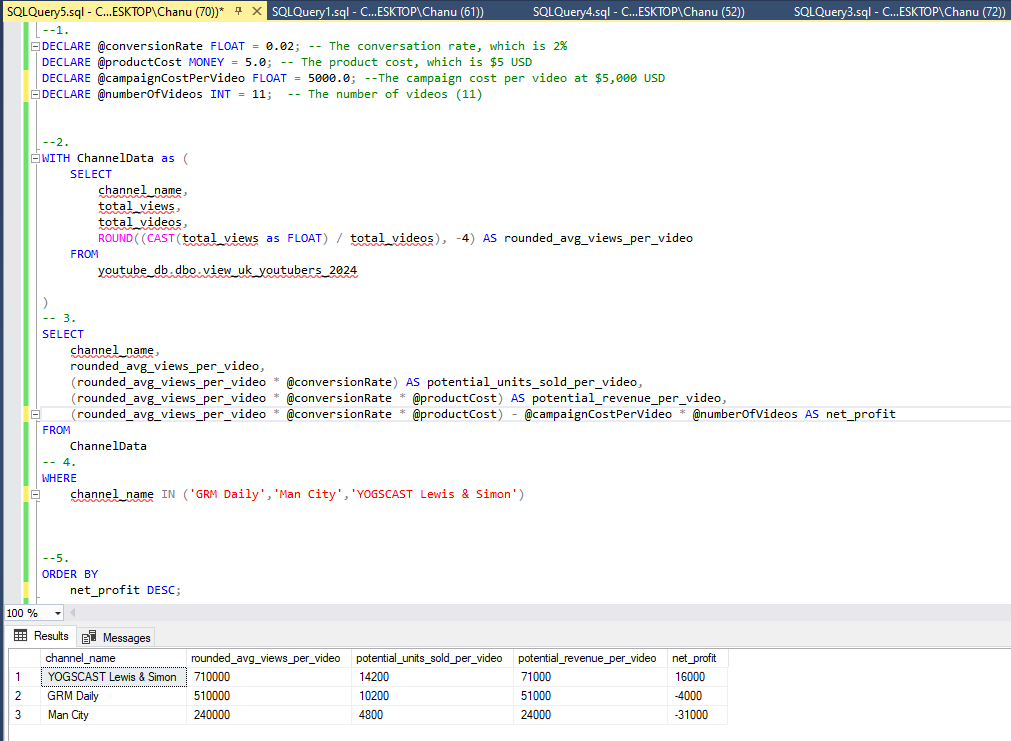The width and height of the screenshot is (1011, 741).
Task: Collapse the channel_name IN line toggle
Action: coord(35,494)
